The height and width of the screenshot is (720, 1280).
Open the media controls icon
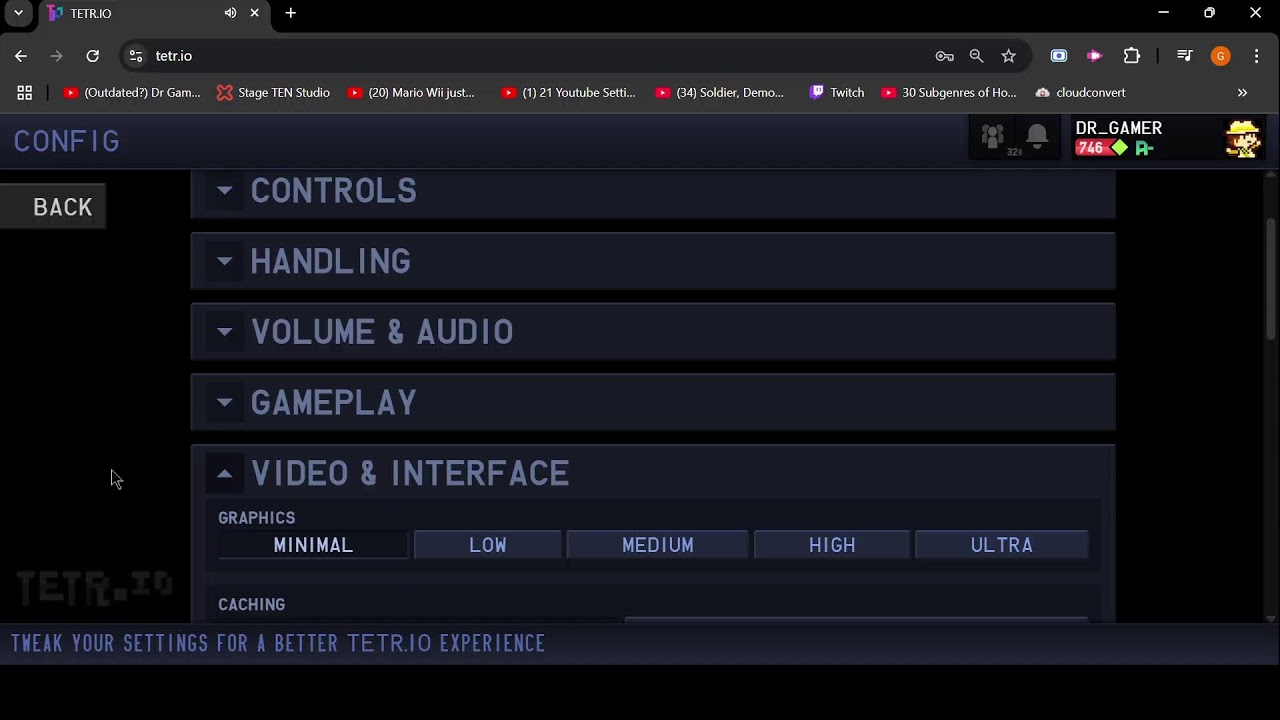1185,56
